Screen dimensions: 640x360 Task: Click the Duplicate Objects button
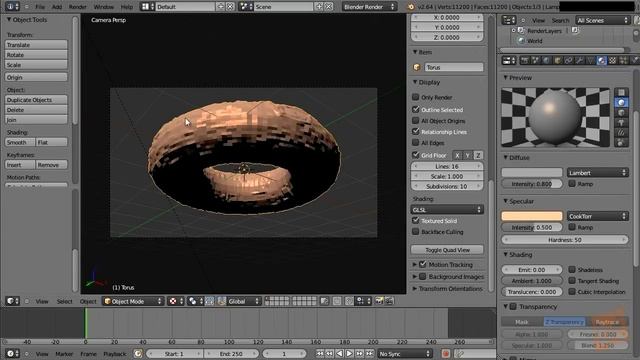(36, 100)
